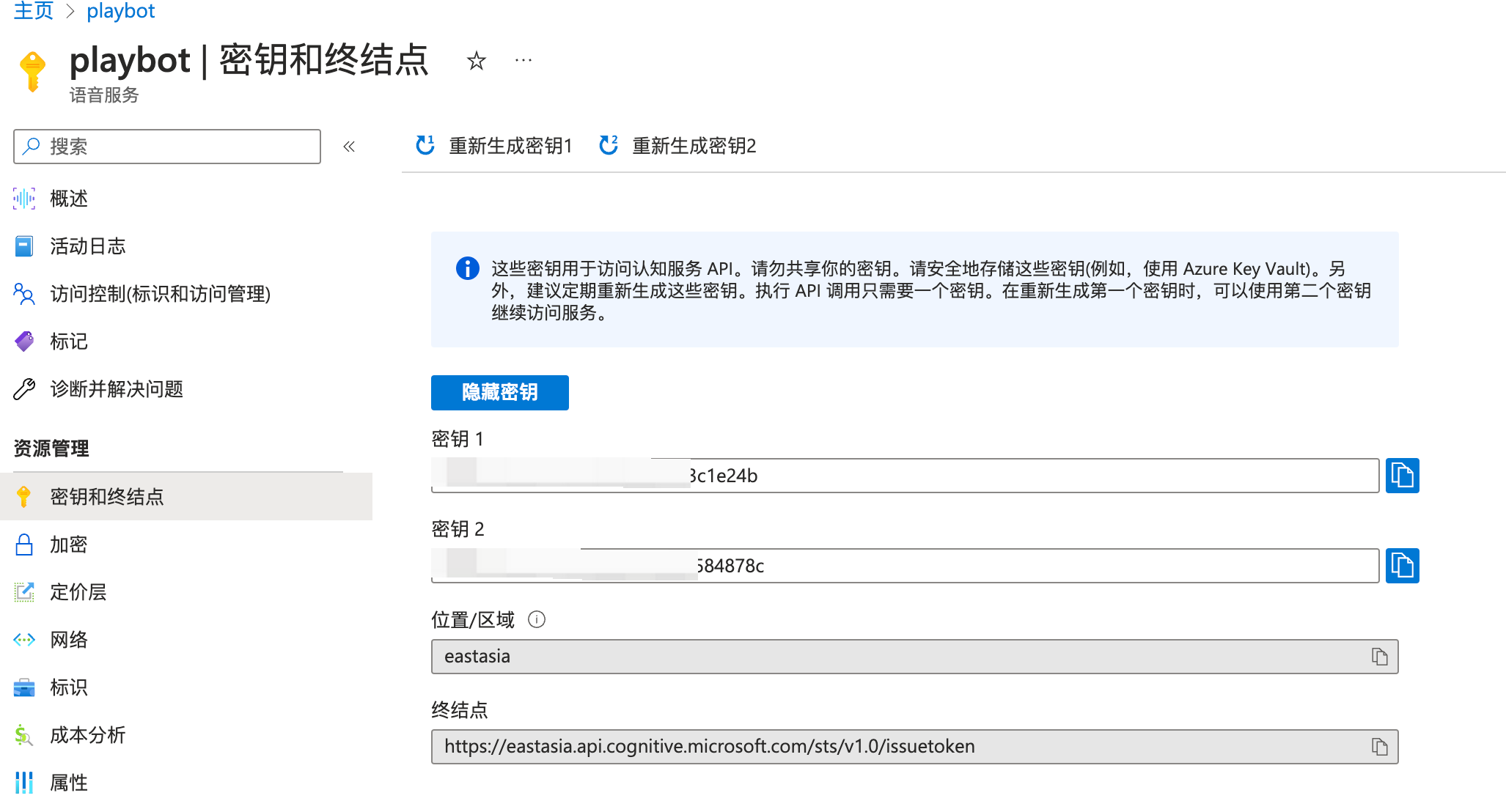Open the 概述 overview panel
This screenshot has height=812, width=1506.
[x=68, y=198]
